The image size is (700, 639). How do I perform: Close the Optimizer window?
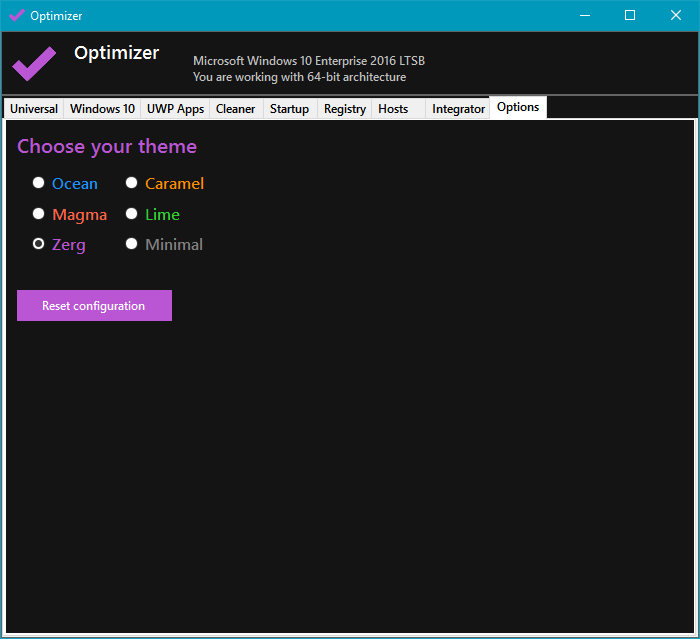[676, 16]
